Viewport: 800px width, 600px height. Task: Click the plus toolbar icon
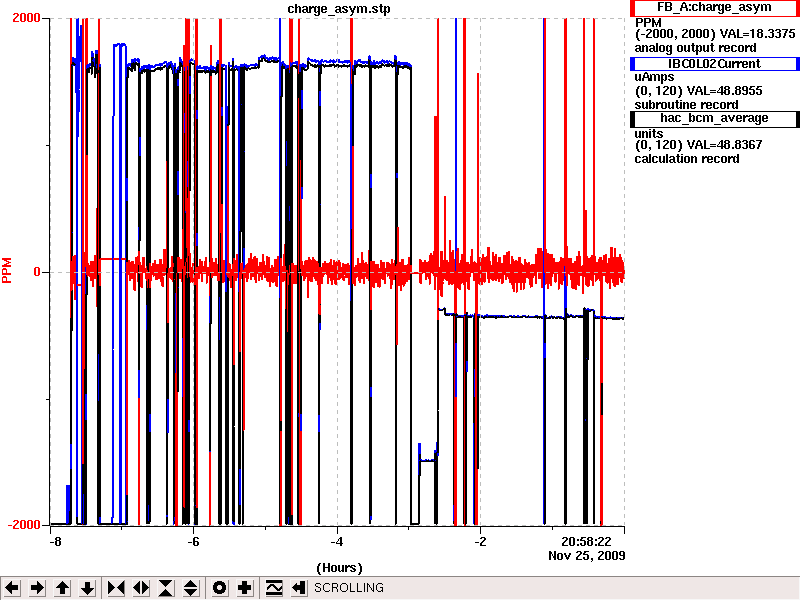click(244, 588)
